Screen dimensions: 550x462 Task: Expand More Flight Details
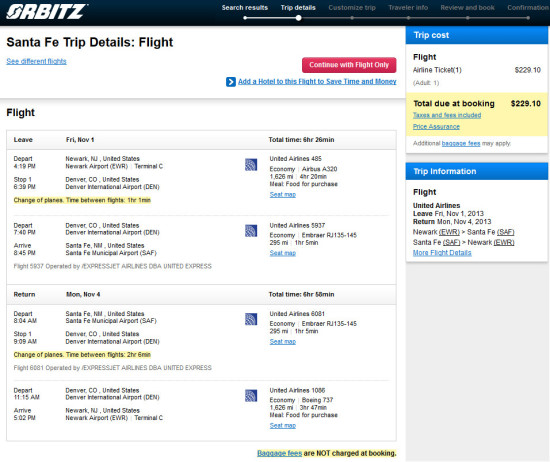point(442,253)
